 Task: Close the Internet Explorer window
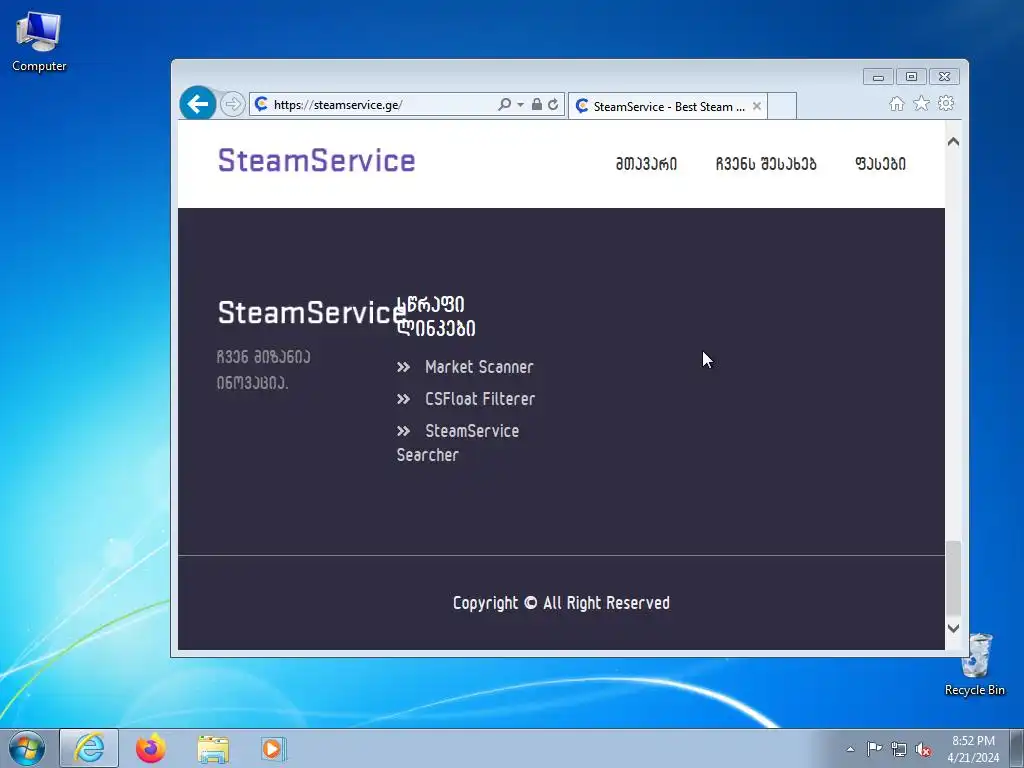click(944, 77)
